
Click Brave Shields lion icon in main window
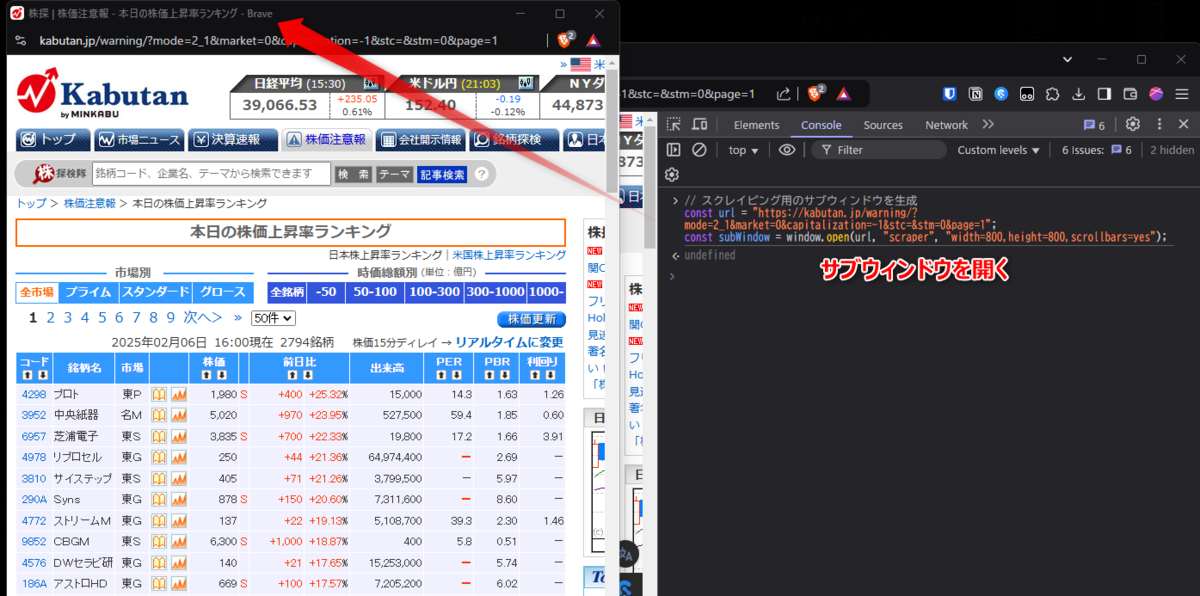pos(815,93)
